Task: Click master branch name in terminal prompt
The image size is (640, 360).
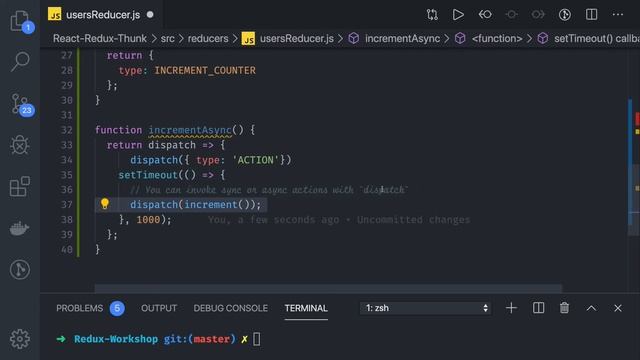Action: [212, 339]
